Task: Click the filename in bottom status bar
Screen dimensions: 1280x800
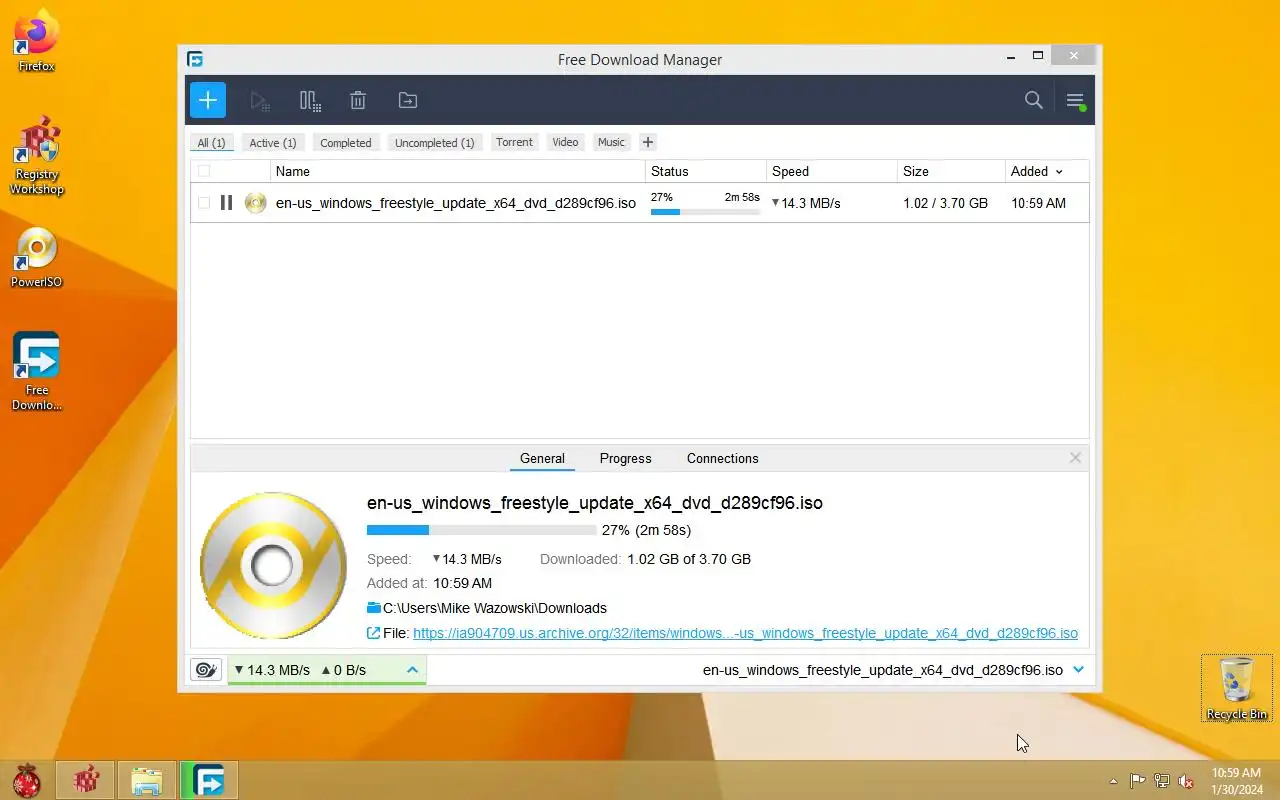Action: click(883, 670)
